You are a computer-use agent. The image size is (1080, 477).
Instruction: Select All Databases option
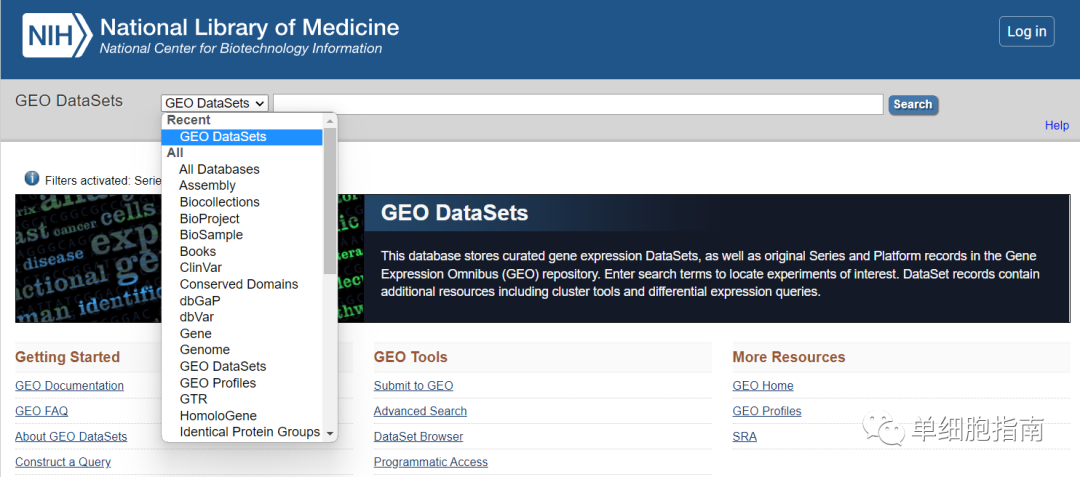click(219, 169)
